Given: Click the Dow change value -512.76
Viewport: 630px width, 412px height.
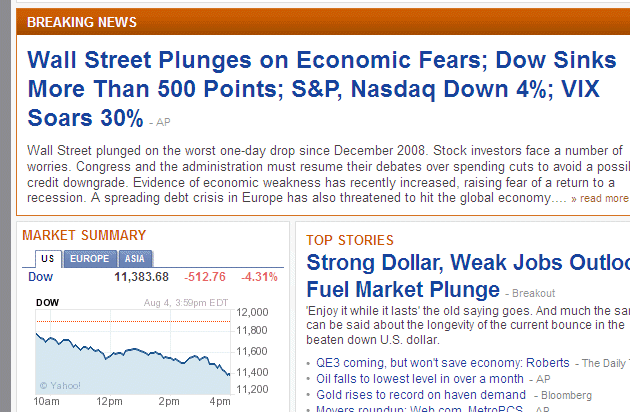Looking at the screenshot, I should click(x=206, y=277).
